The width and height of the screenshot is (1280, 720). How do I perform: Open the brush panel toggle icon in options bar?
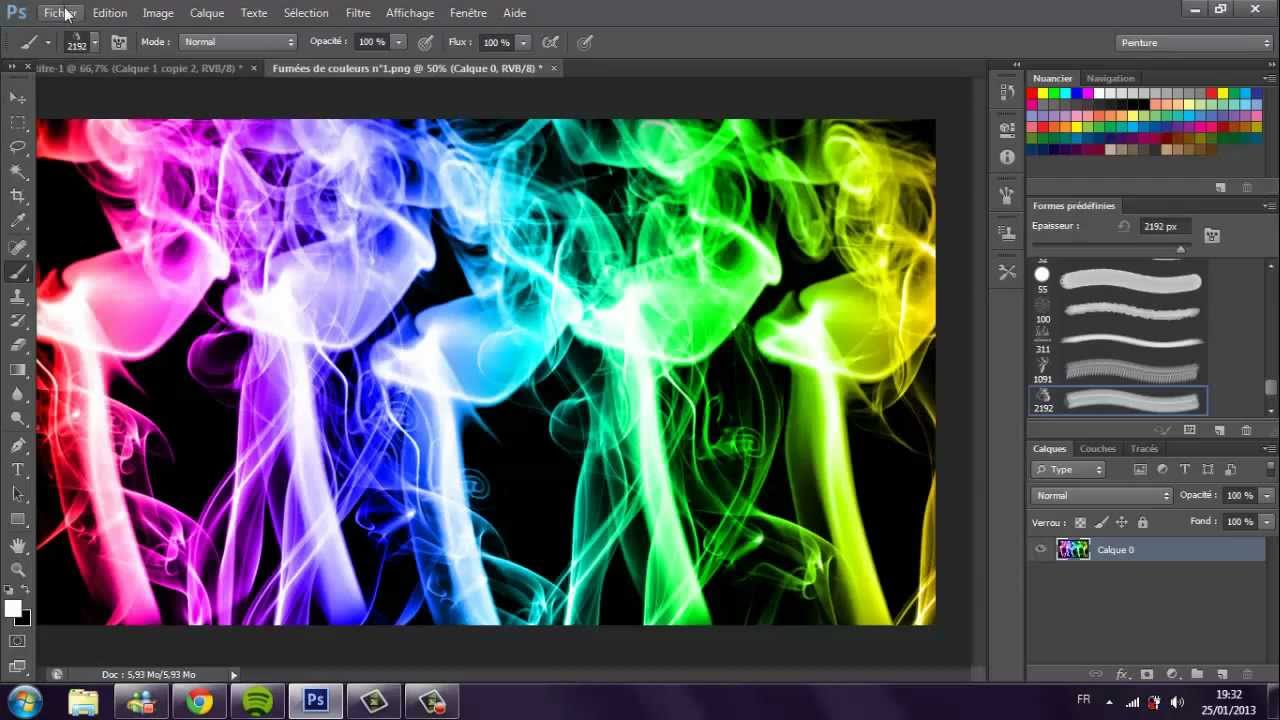(118, 42)
